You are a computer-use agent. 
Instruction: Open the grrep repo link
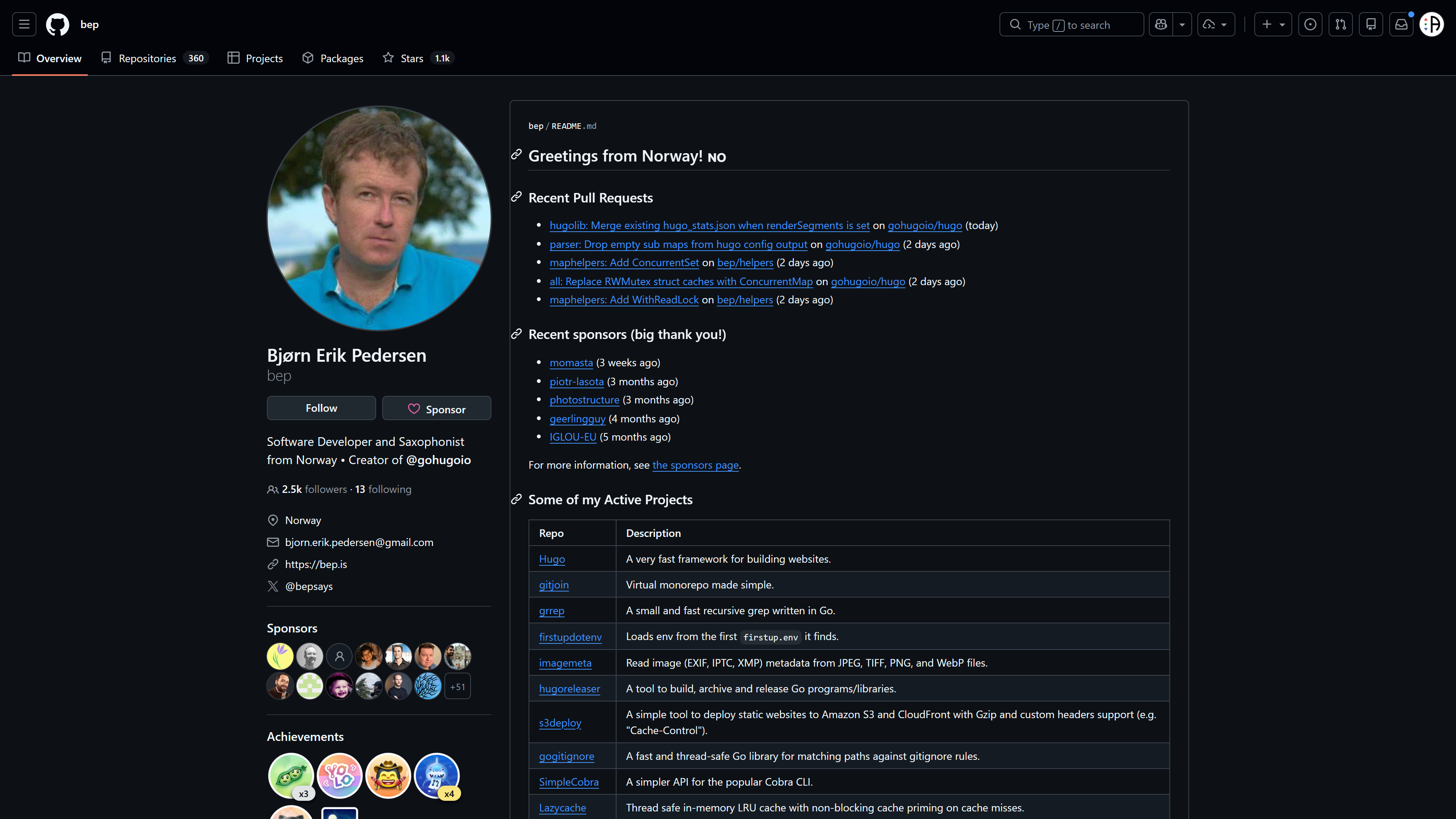(551, 611)
